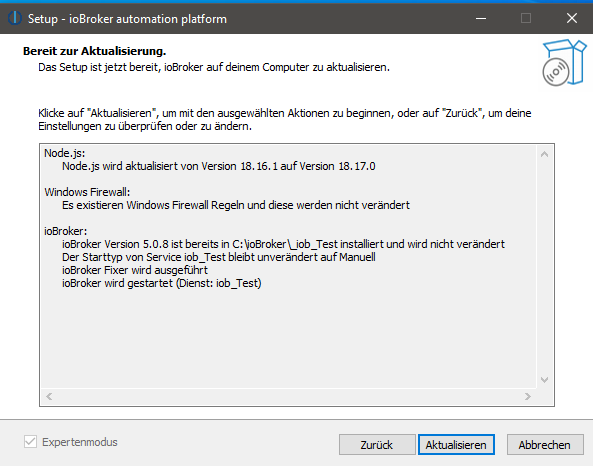Image resolution: width=593 pixels, height=466 pixels.
Task: Click the maximize button in the title bar
Action: point(526,18)
